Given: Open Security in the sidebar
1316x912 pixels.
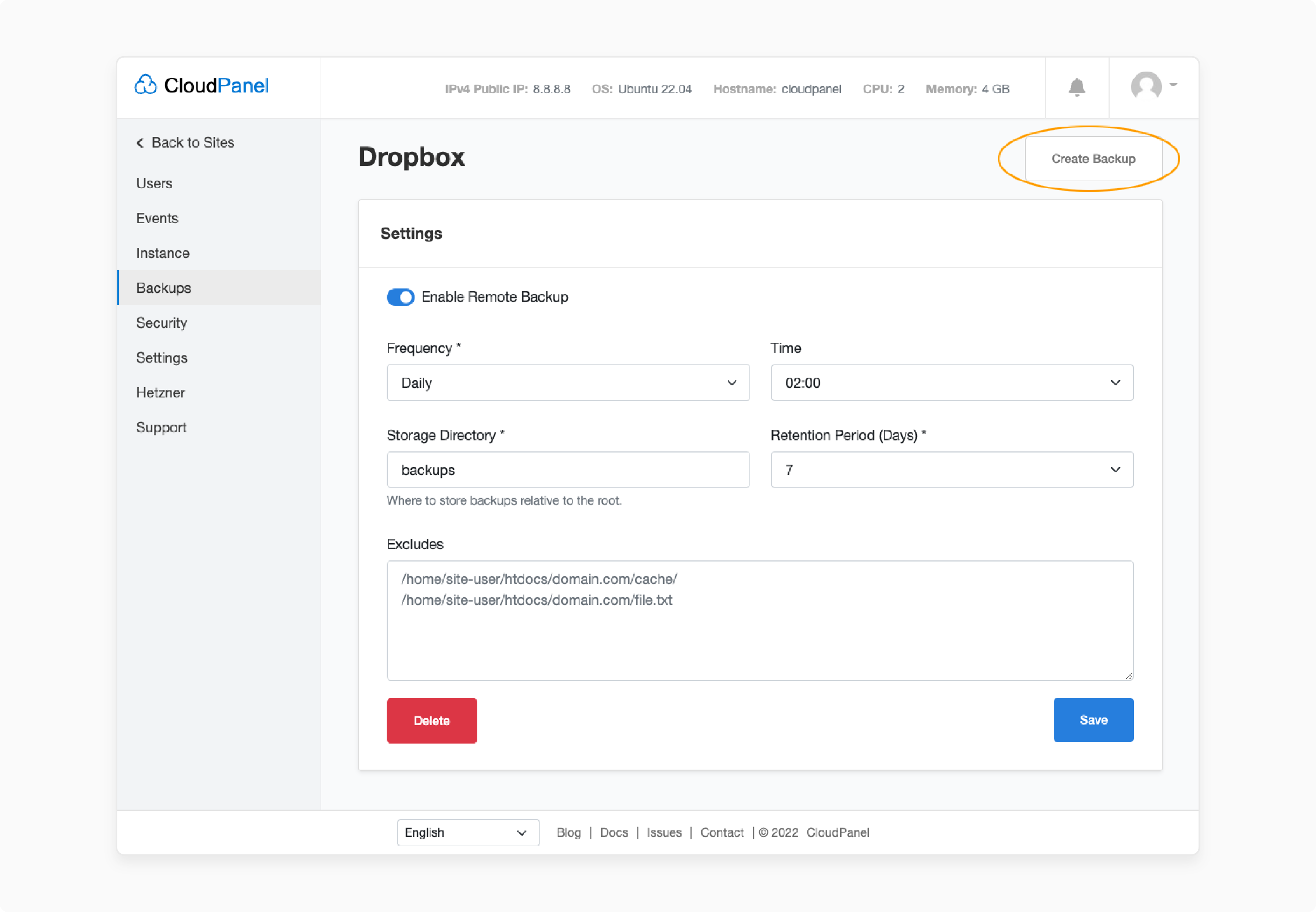Looking at the screenshot, I should pyautogui.click(x=162, y=323).
